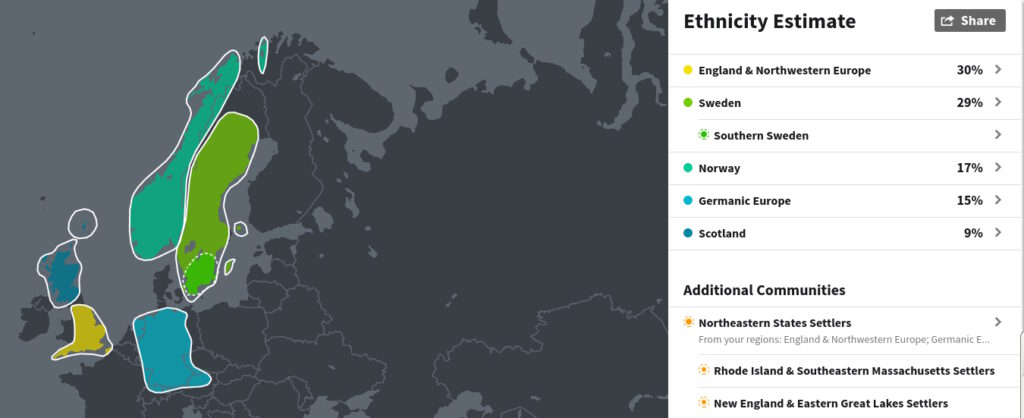Open Northeastern States Settlers chevron

tap(998, 323)
